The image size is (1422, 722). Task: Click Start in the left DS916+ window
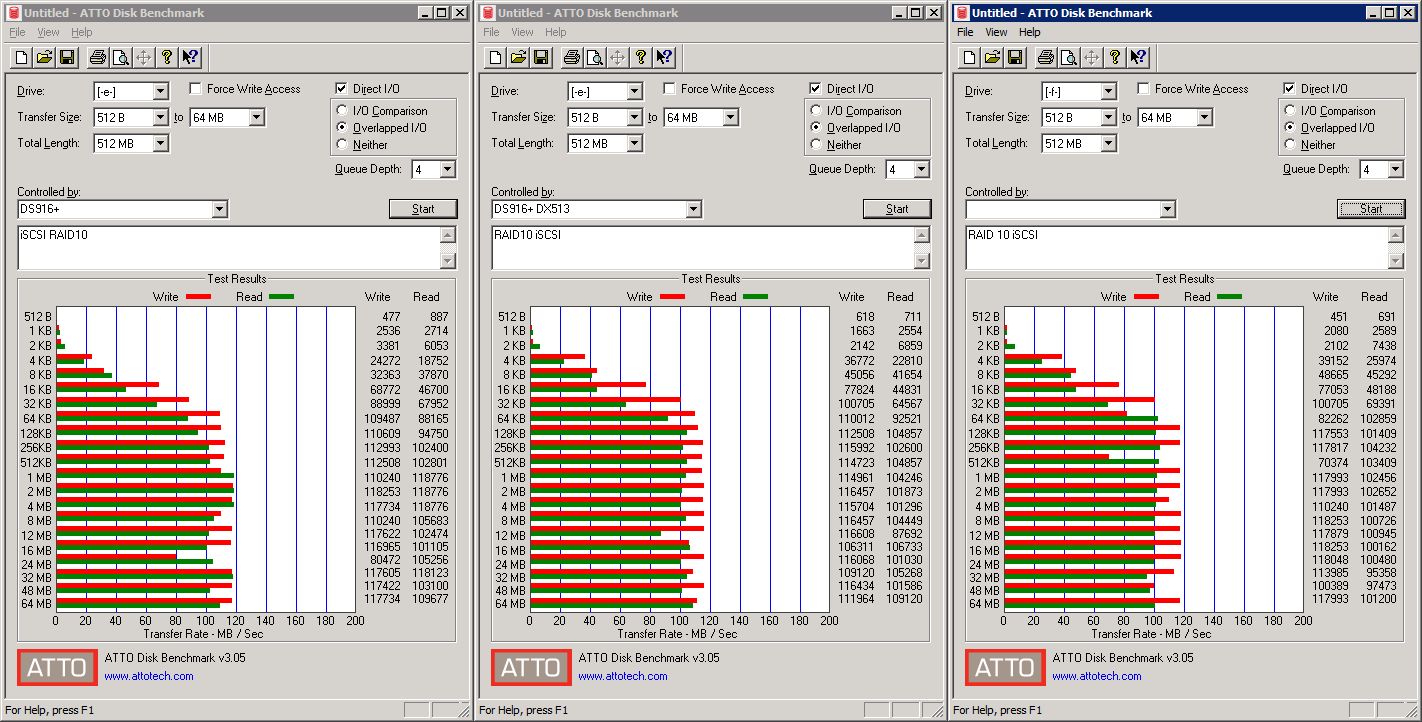[423, 209]
